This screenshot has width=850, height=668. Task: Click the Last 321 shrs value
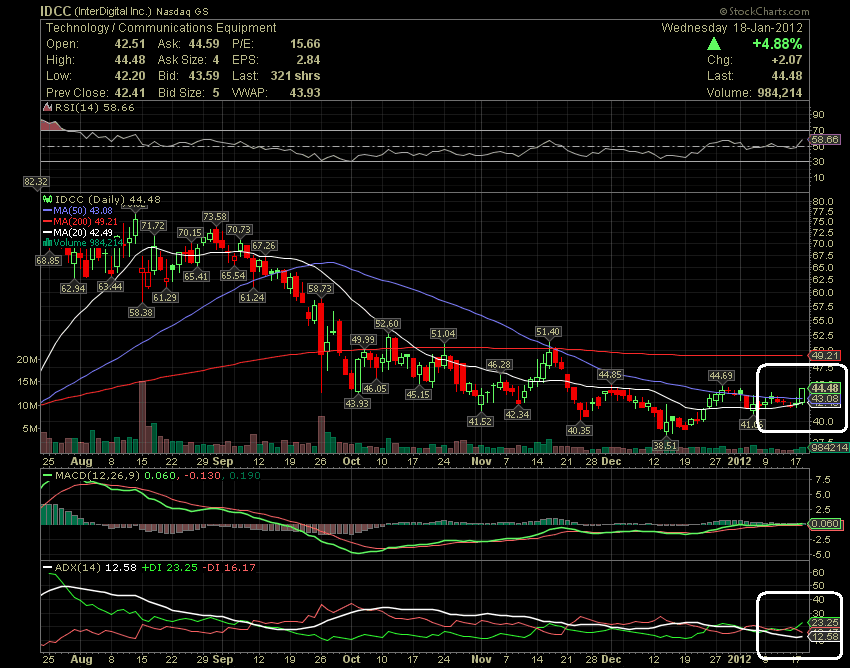tap(295, 76)
